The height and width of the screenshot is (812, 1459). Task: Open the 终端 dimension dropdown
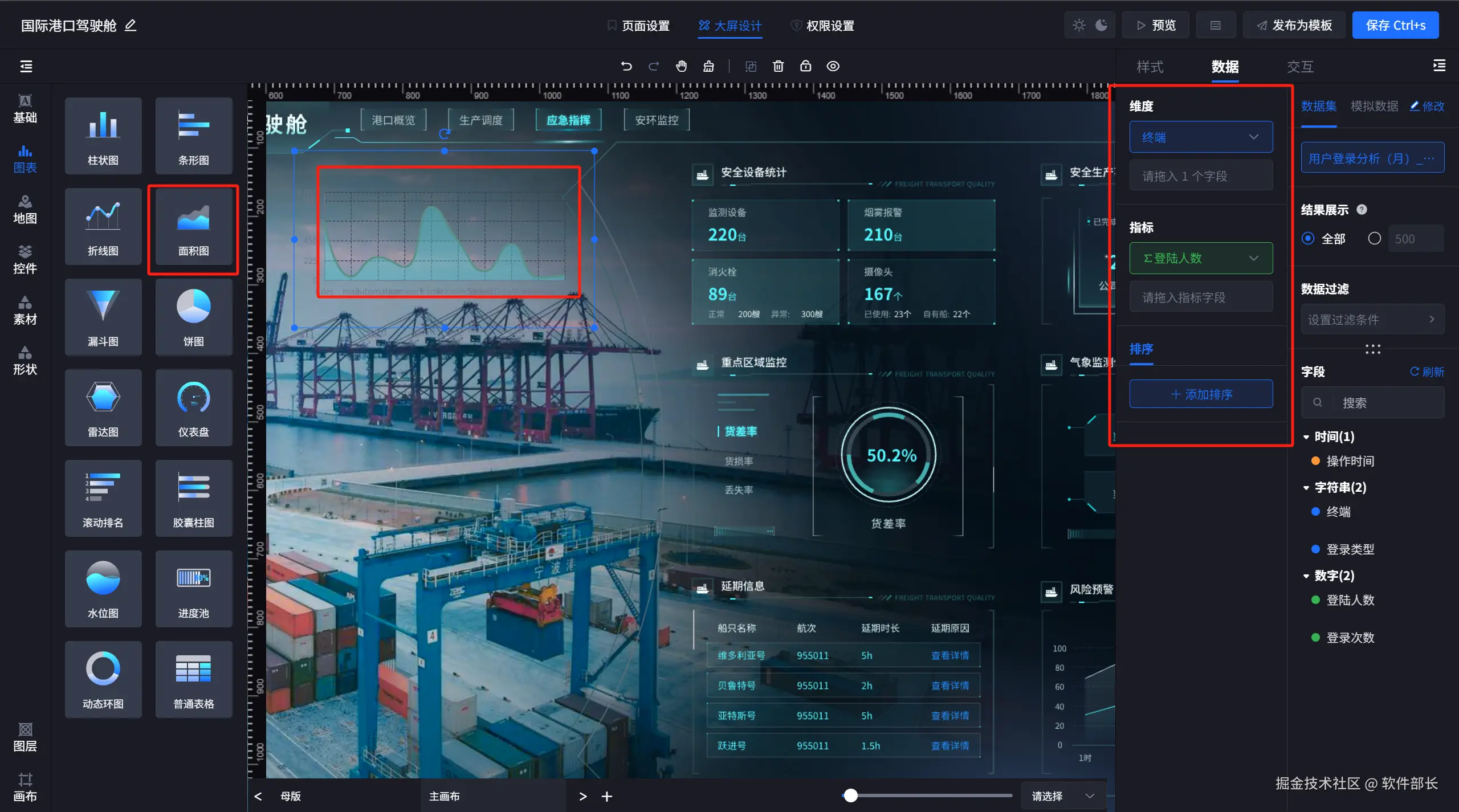point(1200,137)
